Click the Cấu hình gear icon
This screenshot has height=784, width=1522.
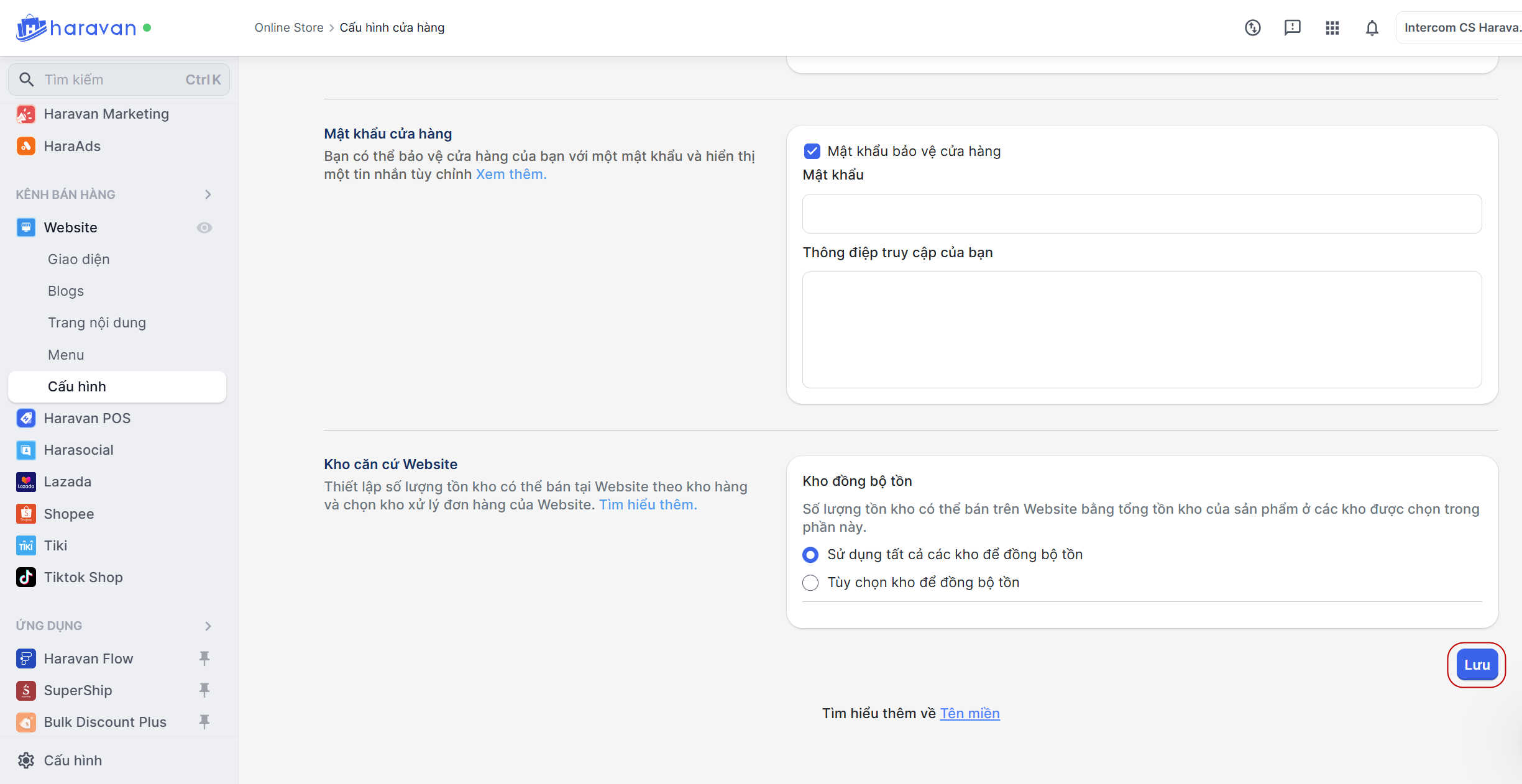click(x=25, y=760)
